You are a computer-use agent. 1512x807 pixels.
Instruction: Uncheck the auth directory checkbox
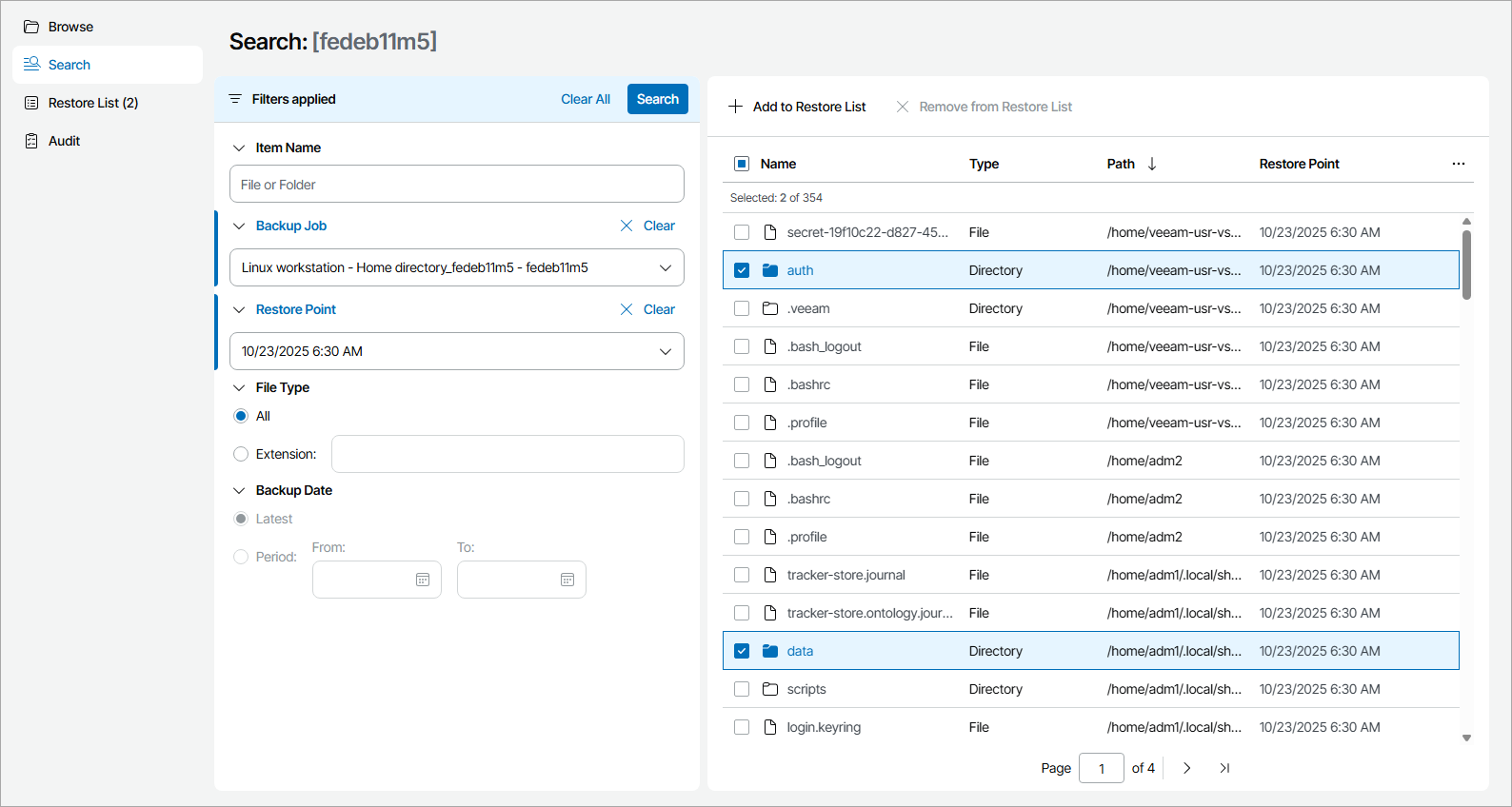[742, 270]
